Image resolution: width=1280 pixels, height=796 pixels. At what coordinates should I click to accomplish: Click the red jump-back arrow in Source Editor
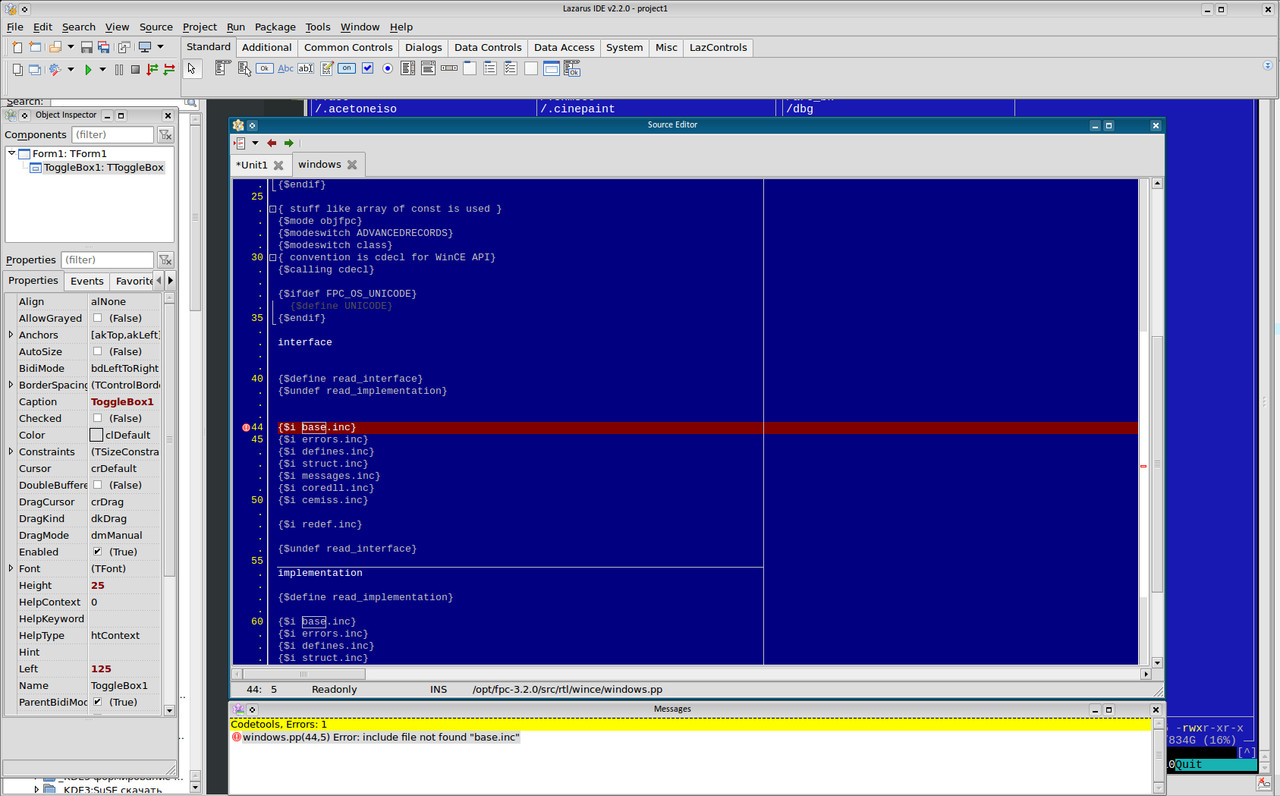pos(272,143)
